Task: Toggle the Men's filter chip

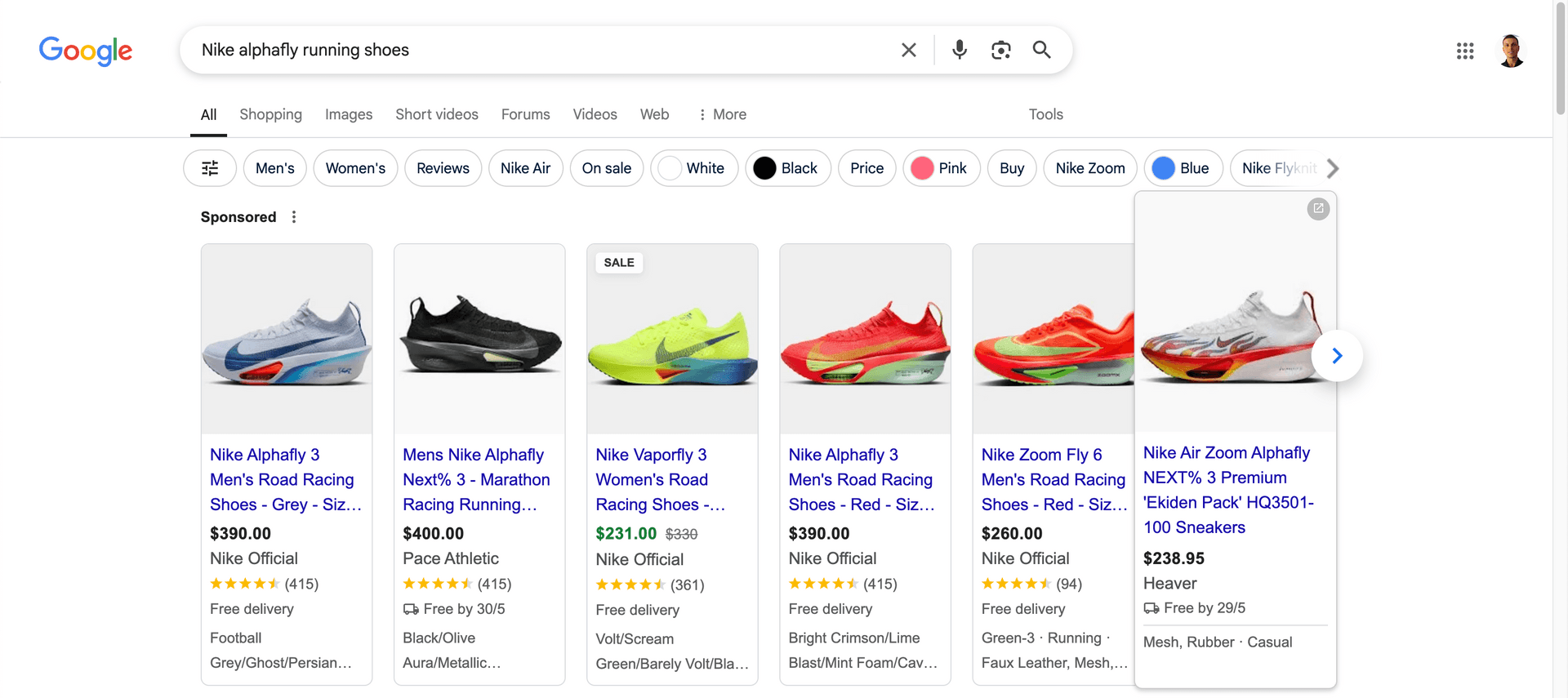Action: click(274, 168)
